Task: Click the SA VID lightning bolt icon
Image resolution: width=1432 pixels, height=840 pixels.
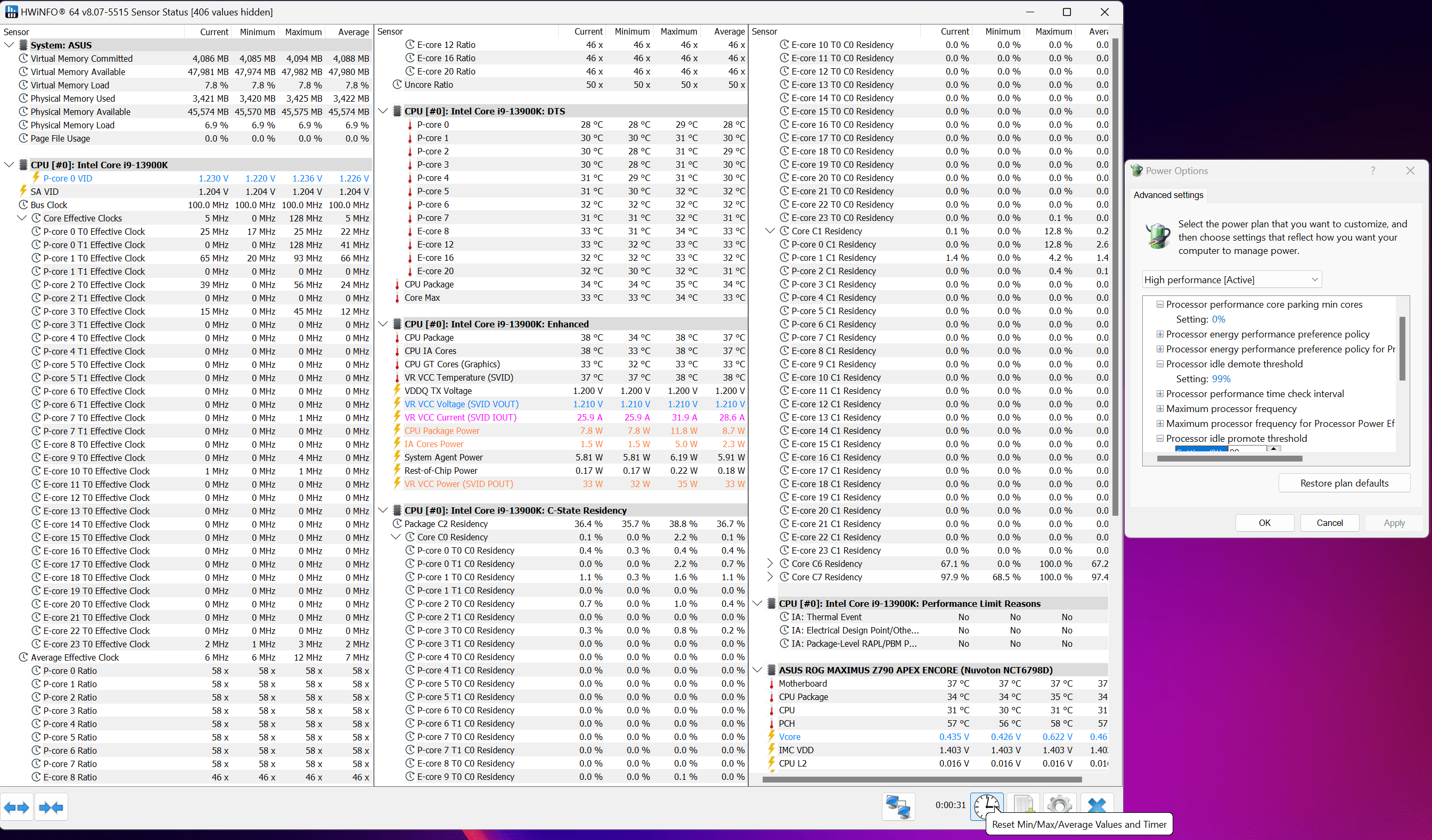Action: pos(23,191)
